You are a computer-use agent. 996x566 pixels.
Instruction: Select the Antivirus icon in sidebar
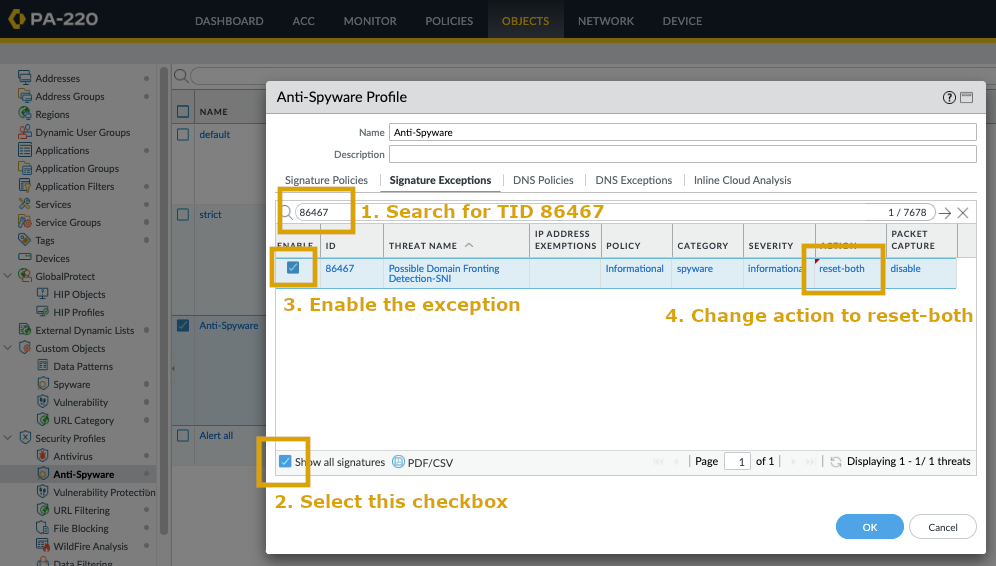pyautogui.click(x=43, y=456)
